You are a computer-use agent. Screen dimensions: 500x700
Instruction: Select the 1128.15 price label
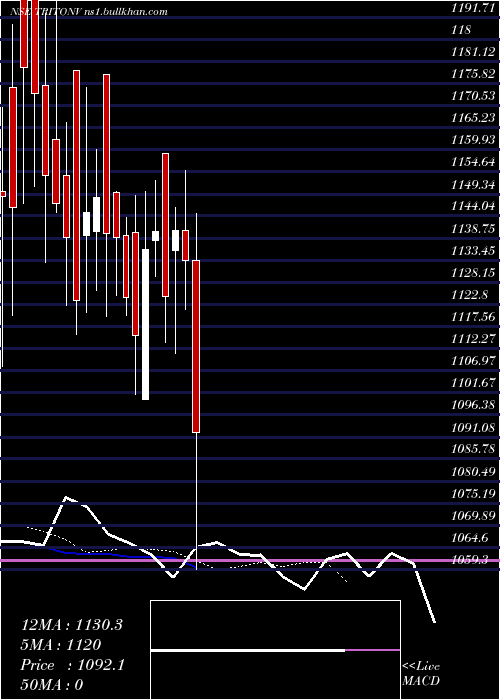tap(473, 273)
